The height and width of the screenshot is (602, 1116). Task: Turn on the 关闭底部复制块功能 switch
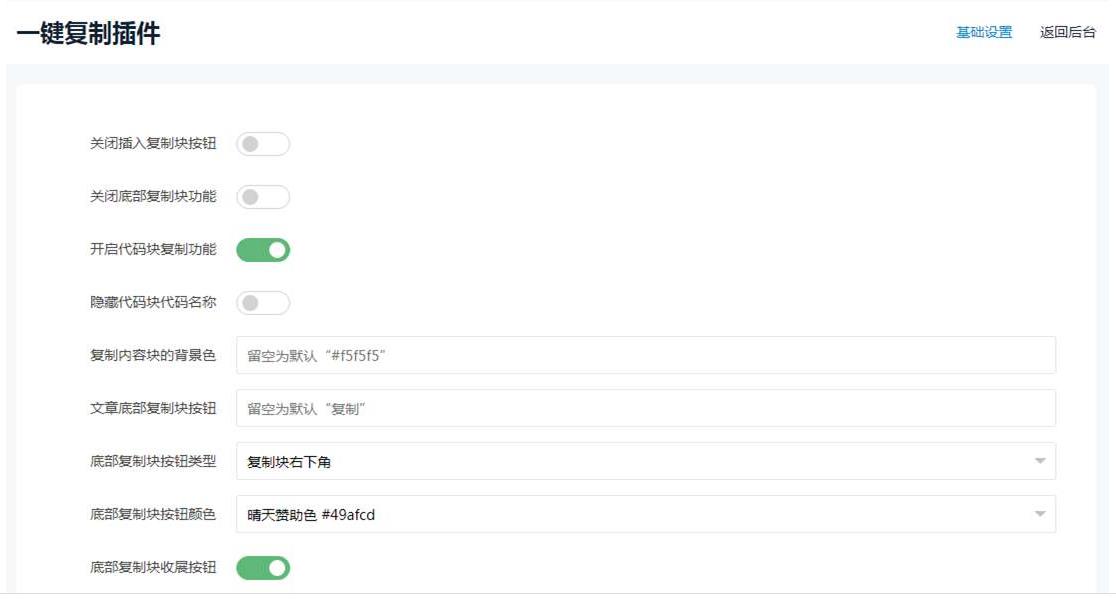[x=263, y=197]
